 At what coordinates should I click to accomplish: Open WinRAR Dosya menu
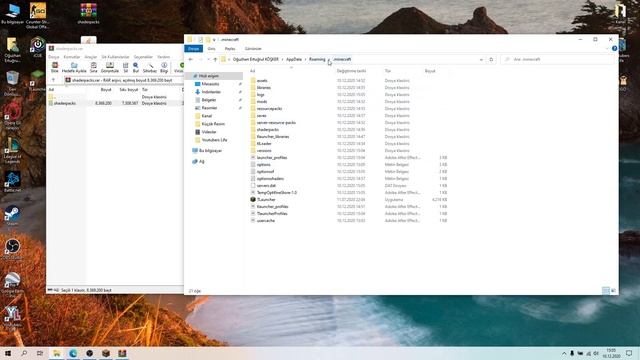tap(54, 57)
